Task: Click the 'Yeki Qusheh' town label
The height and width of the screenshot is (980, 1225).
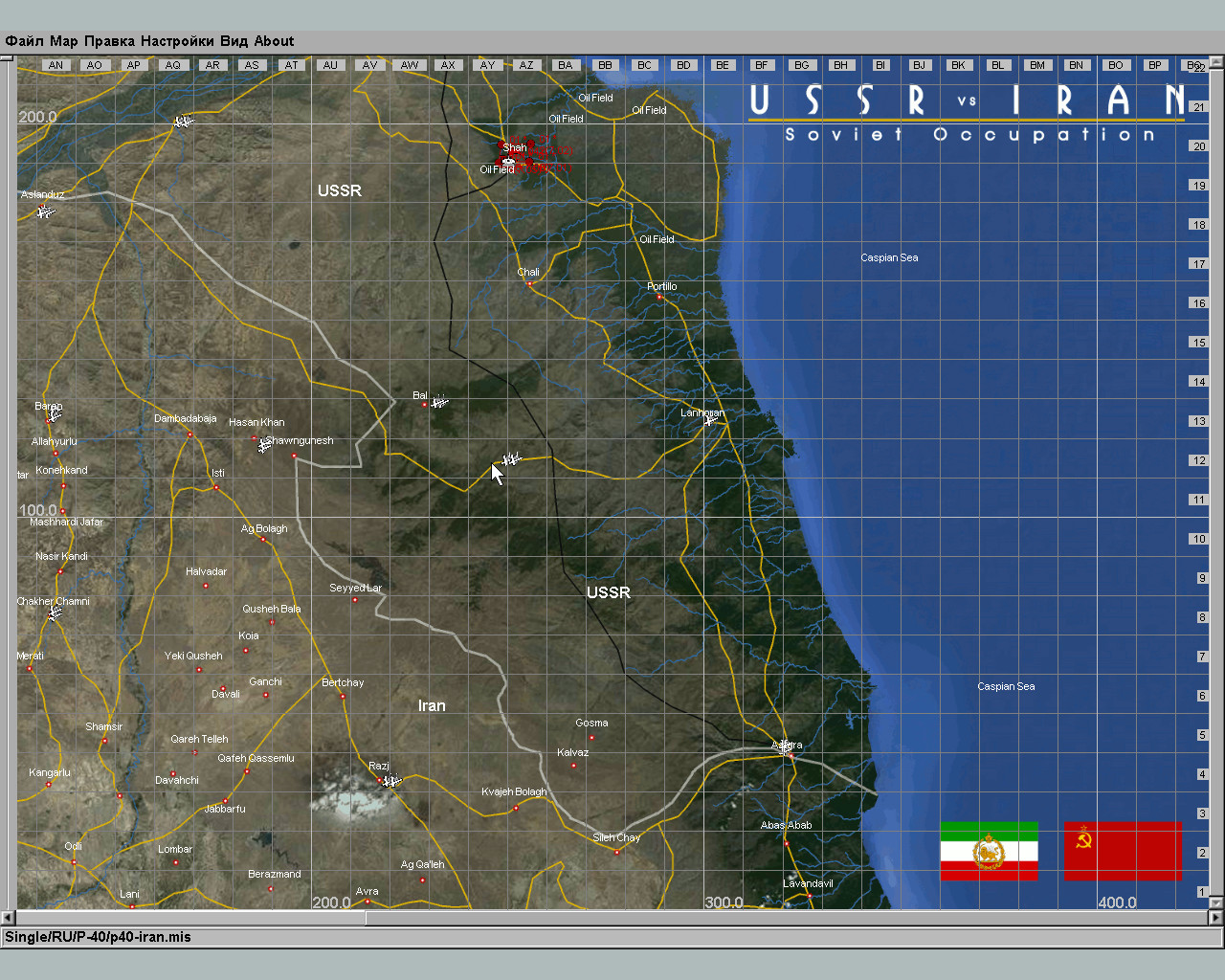Action: coord(193,656)
